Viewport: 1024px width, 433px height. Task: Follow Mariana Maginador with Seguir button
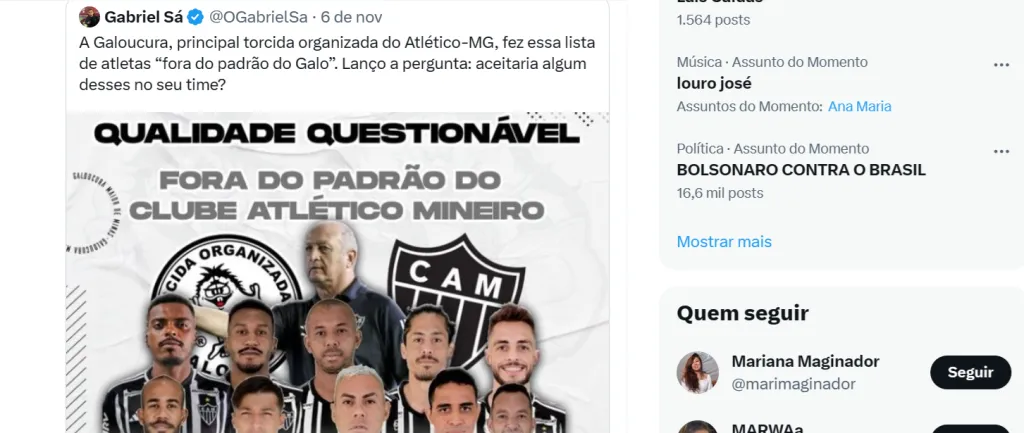(x=970, y=372)
